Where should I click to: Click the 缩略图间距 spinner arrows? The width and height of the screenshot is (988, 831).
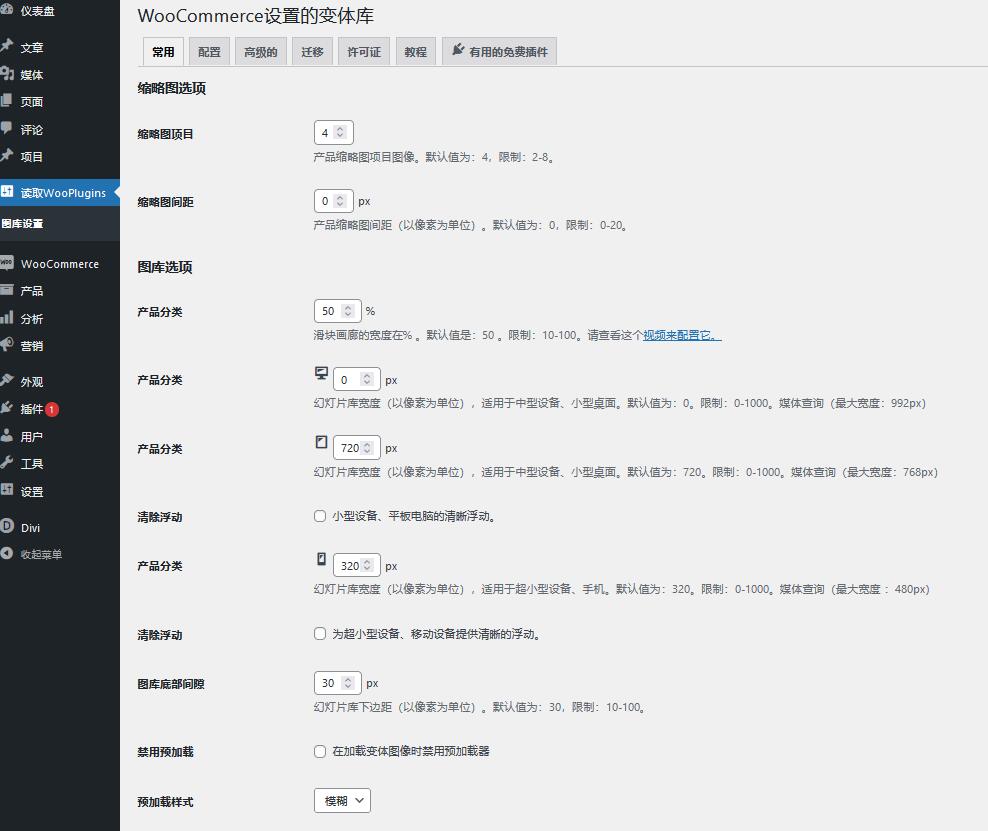click(340, 201)
